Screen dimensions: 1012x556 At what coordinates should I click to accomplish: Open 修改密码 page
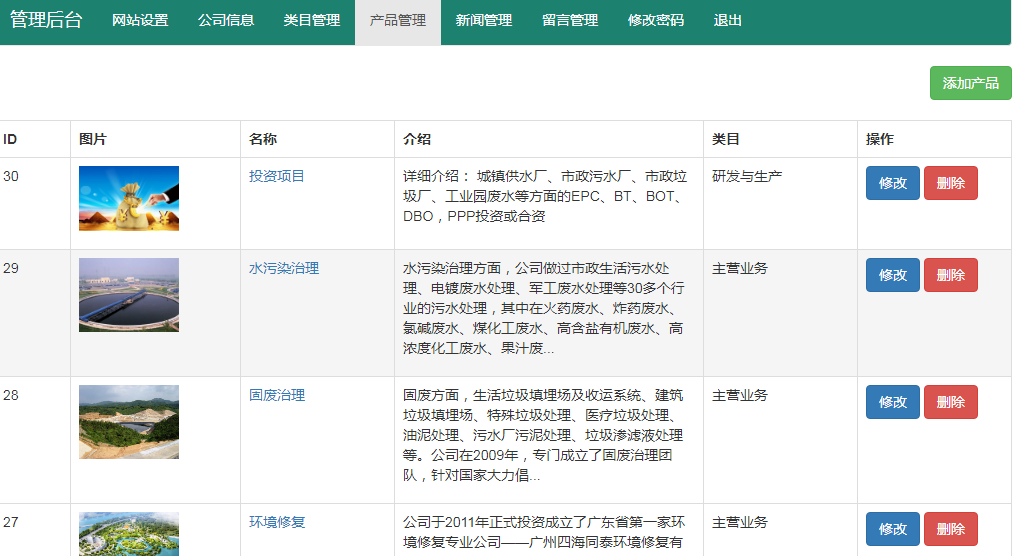656,21
